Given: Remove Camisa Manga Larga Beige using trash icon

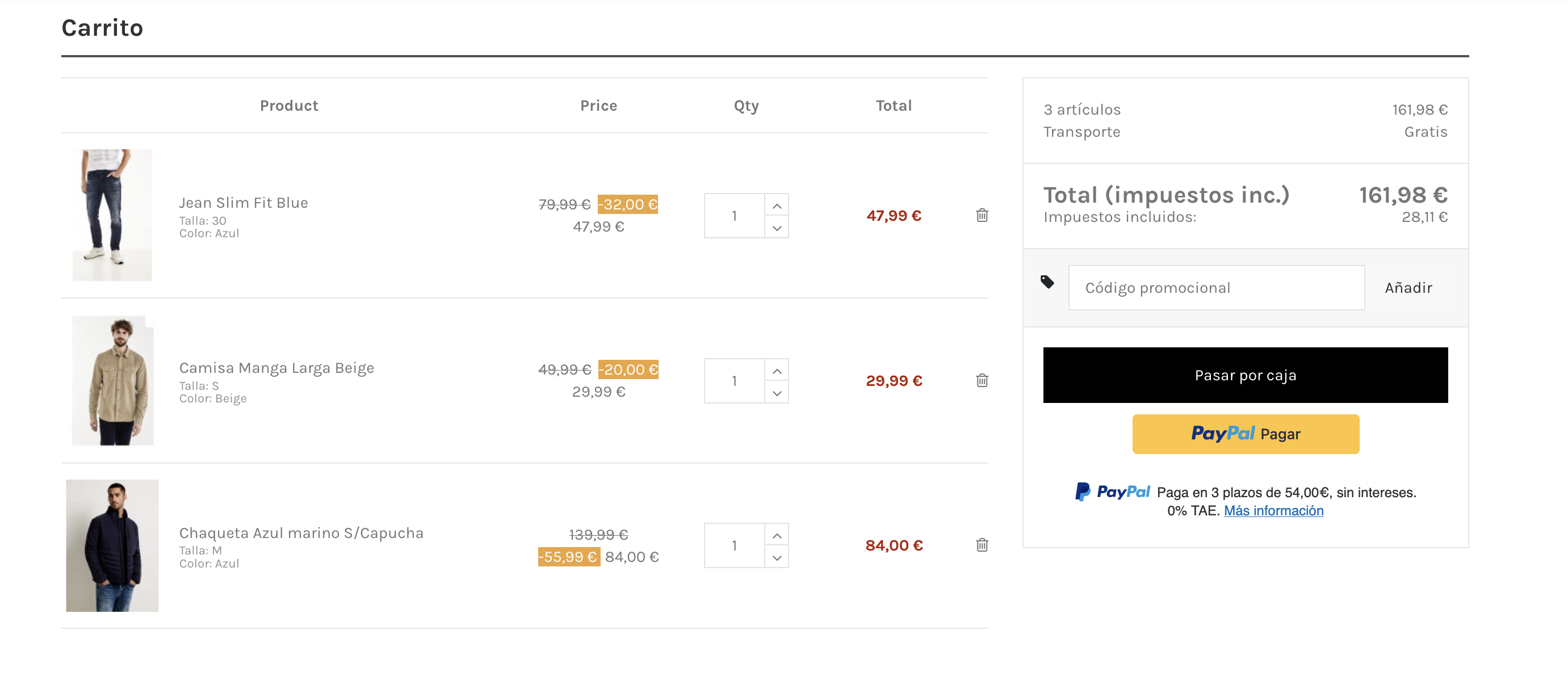Looking at the screenshot, I should coord(981,380).
